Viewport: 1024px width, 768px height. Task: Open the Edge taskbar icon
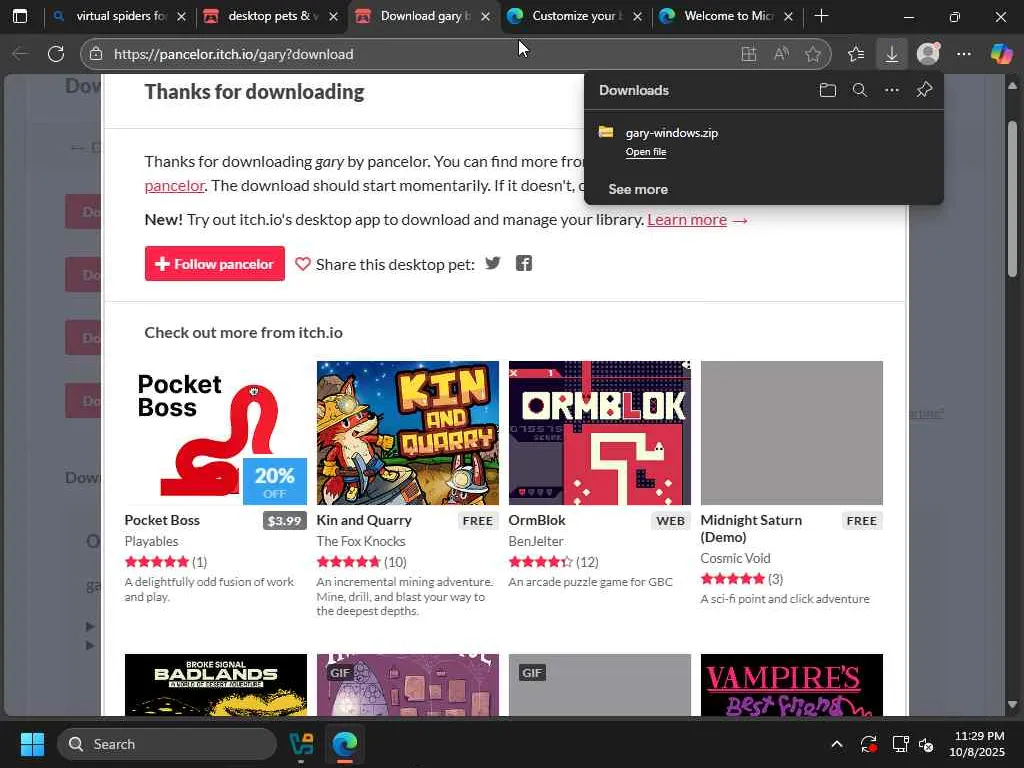(345, 744)
